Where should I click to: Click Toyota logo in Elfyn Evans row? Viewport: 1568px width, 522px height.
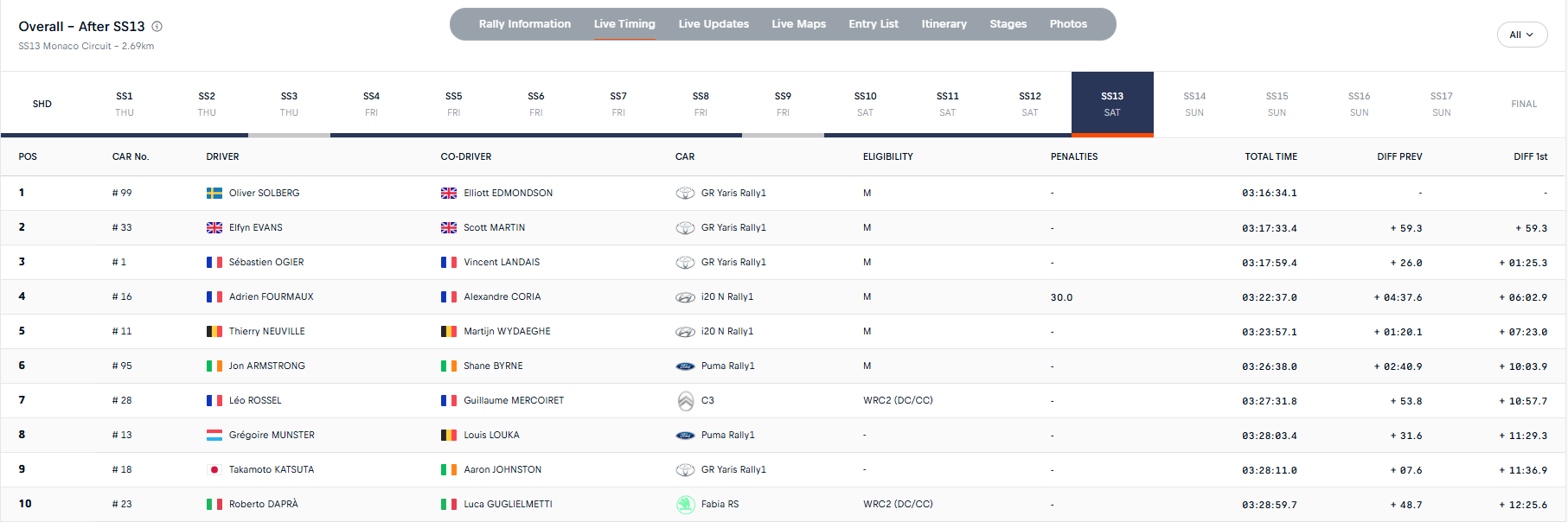coord(685,228)
